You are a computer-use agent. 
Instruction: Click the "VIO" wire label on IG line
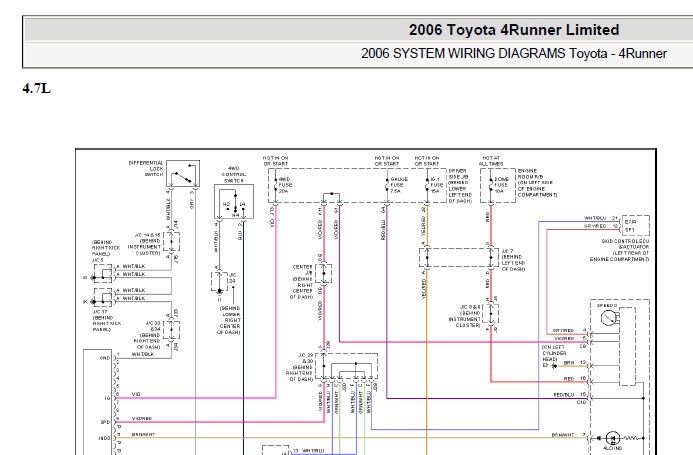click(x=136, y=394)
